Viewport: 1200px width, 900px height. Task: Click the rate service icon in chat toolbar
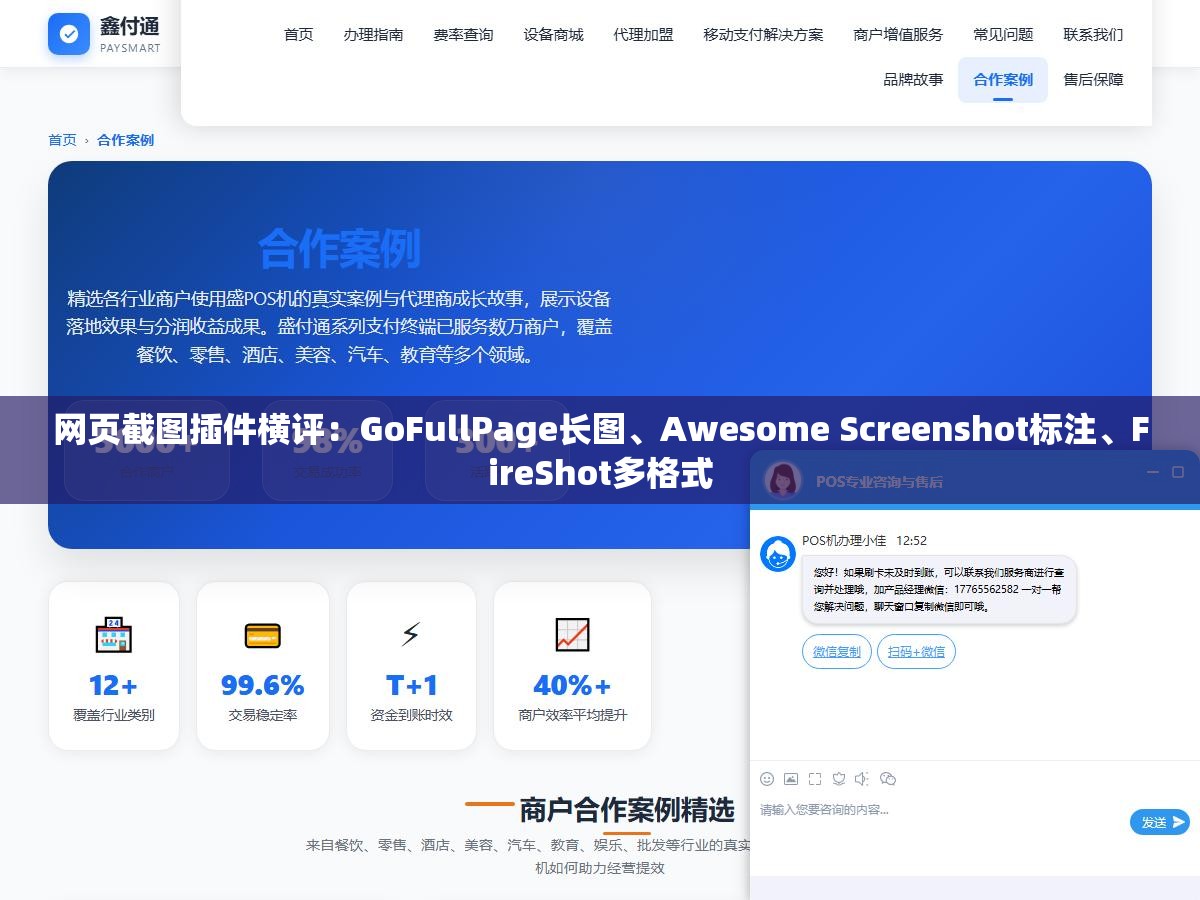[839, 779]
